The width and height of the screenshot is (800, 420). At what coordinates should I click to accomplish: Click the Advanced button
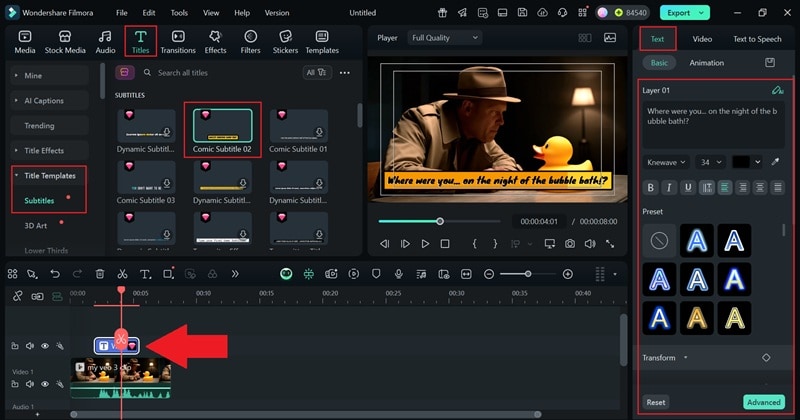[x=764, y=402]
